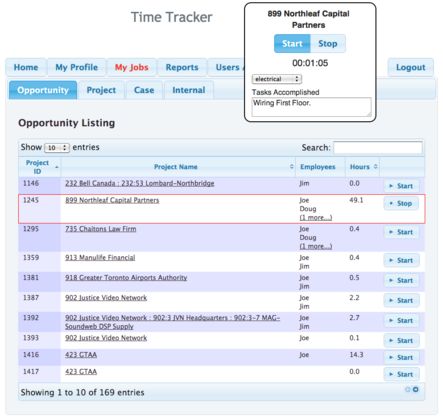
Task: Click the Search input field
Action: tap(378, 148)
